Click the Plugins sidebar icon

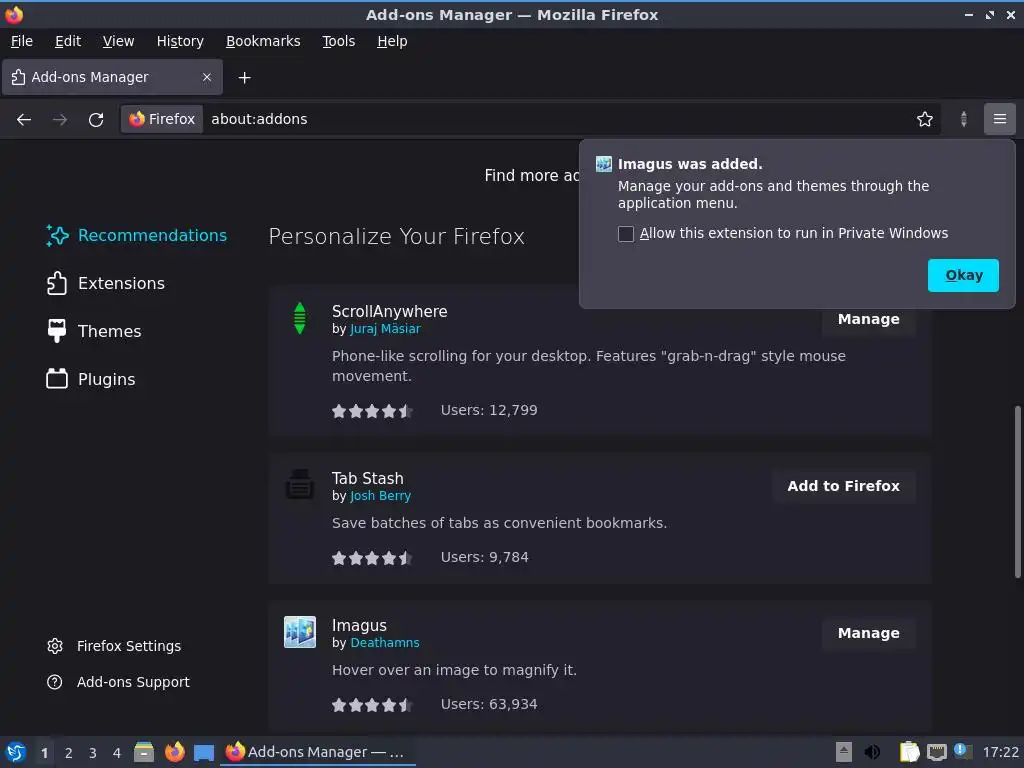pyautogui.click(x=57, y=379)
